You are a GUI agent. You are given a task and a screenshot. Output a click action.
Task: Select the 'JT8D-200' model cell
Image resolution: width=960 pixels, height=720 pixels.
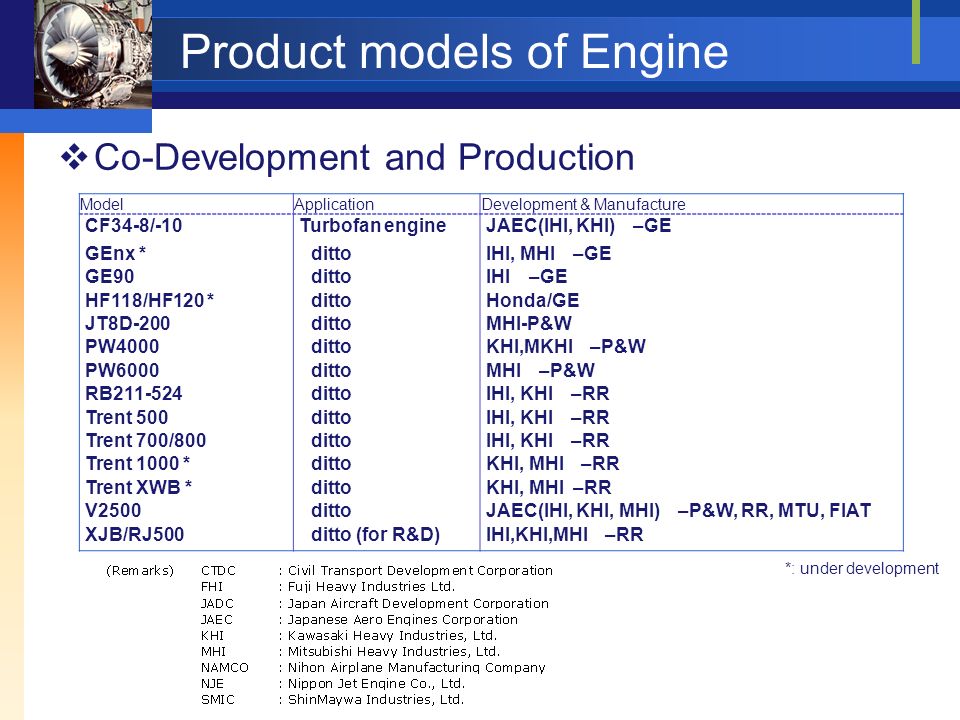127,323
